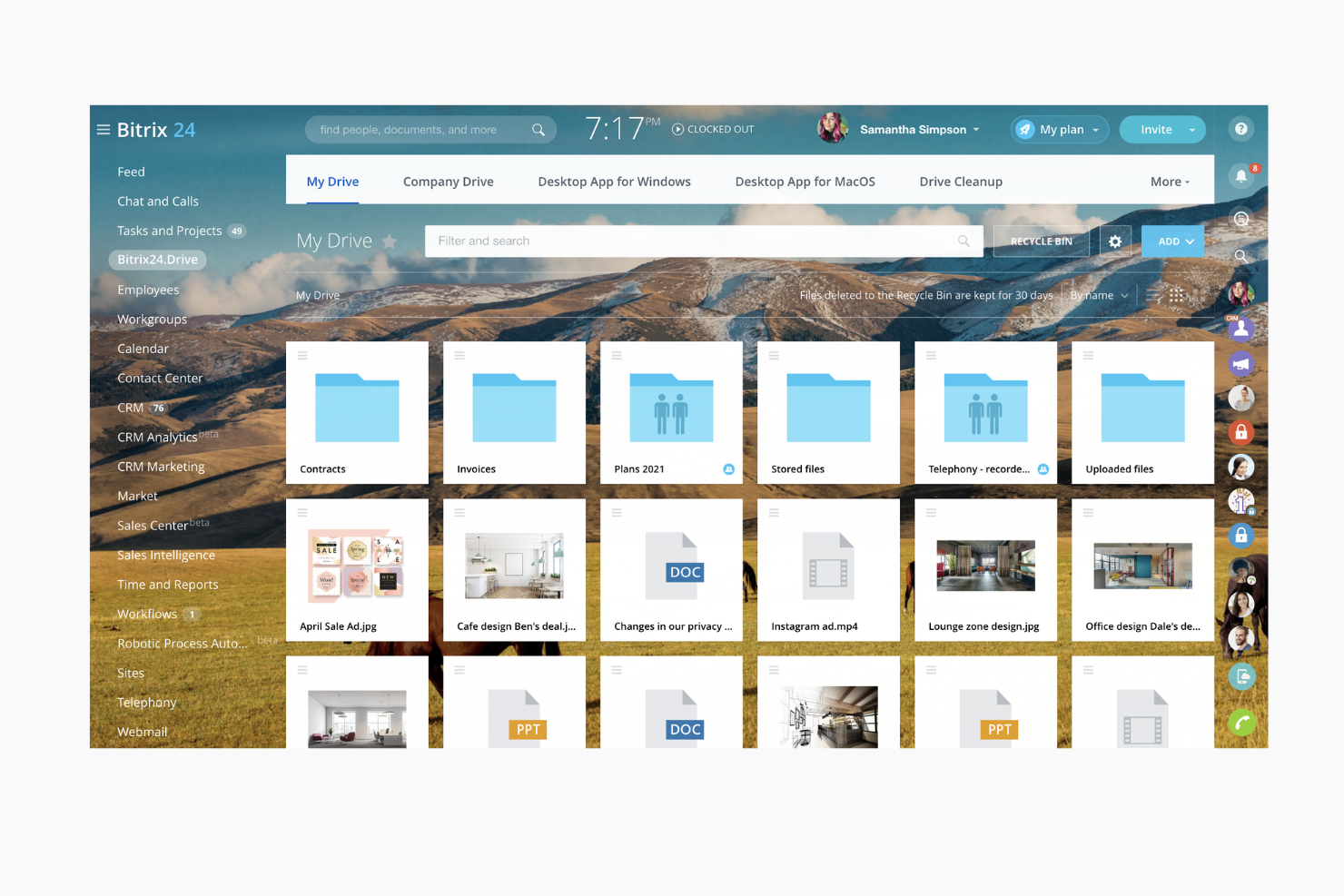Open Desktop App for MacOS tab

805,182
